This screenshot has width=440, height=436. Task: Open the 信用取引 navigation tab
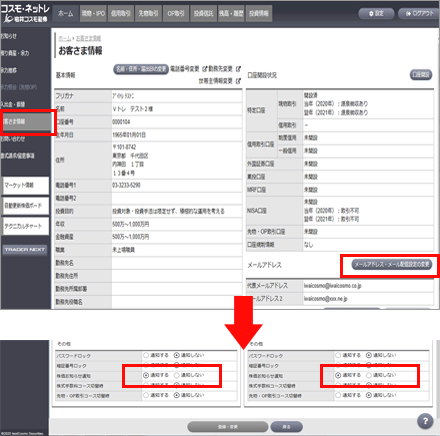pos(121,14)
